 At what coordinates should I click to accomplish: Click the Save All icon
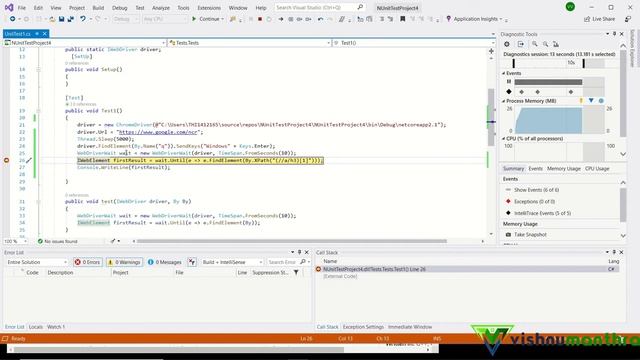[71, 19]
